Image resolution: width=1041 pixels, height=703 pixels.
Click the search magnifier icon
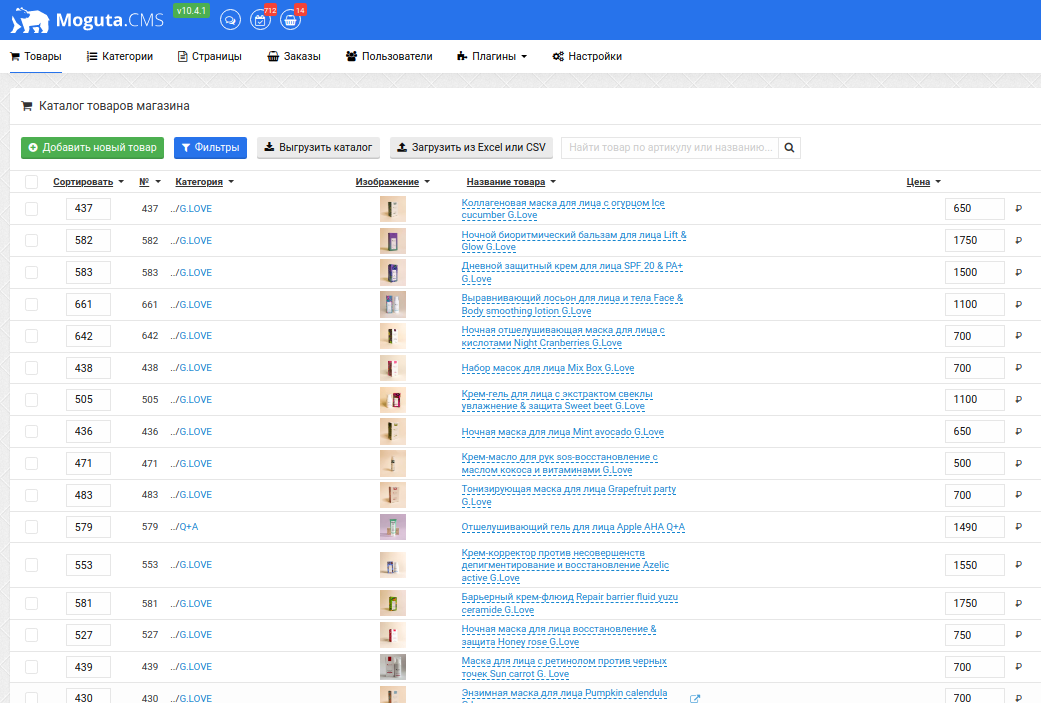click(789, 147)
